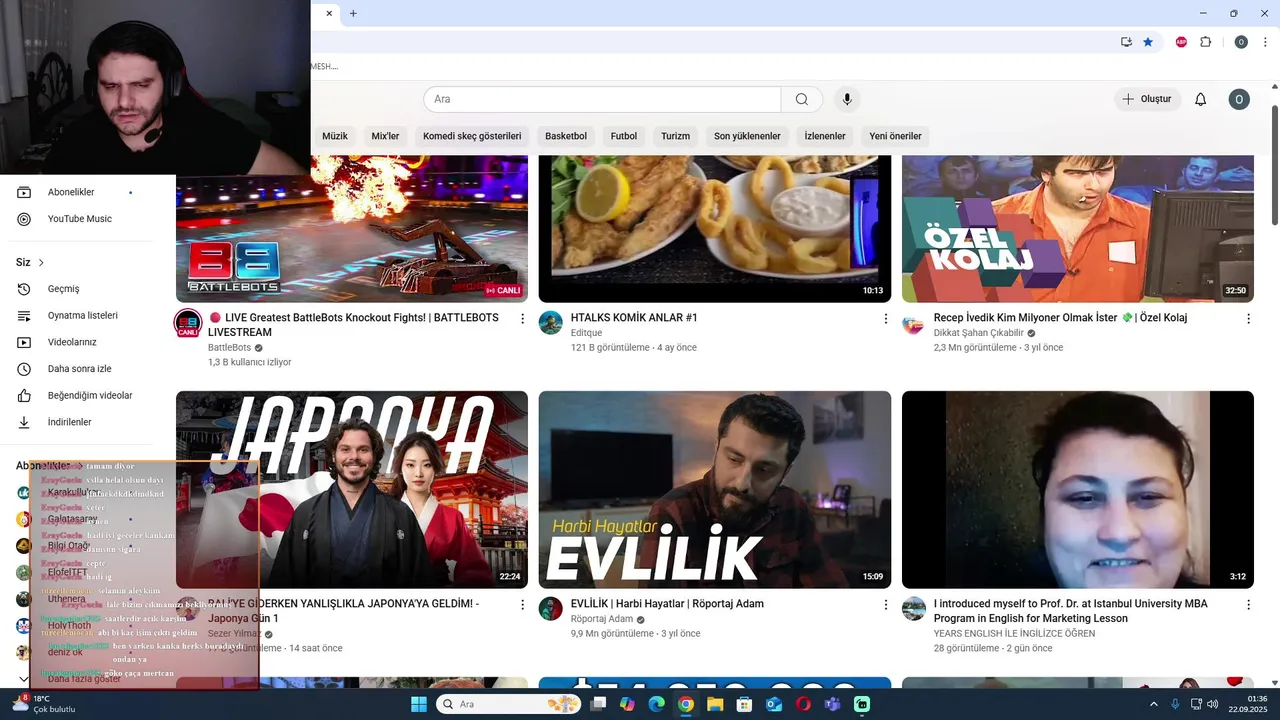This screenshot has height=720, width=1280.
Task: Open Opera browser from taskbar
Action: 803,704
